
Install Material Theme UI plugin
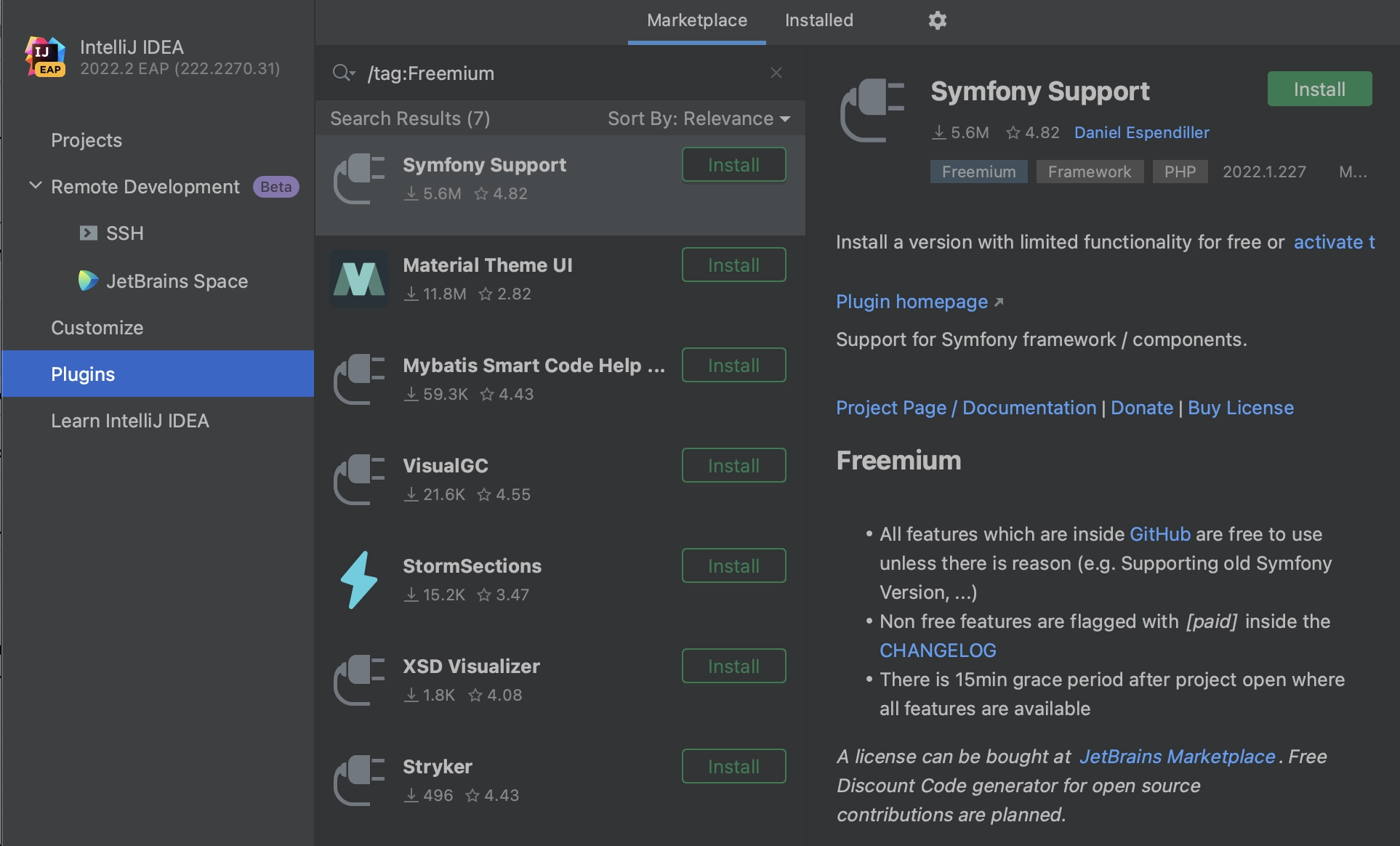coord(734,265)
